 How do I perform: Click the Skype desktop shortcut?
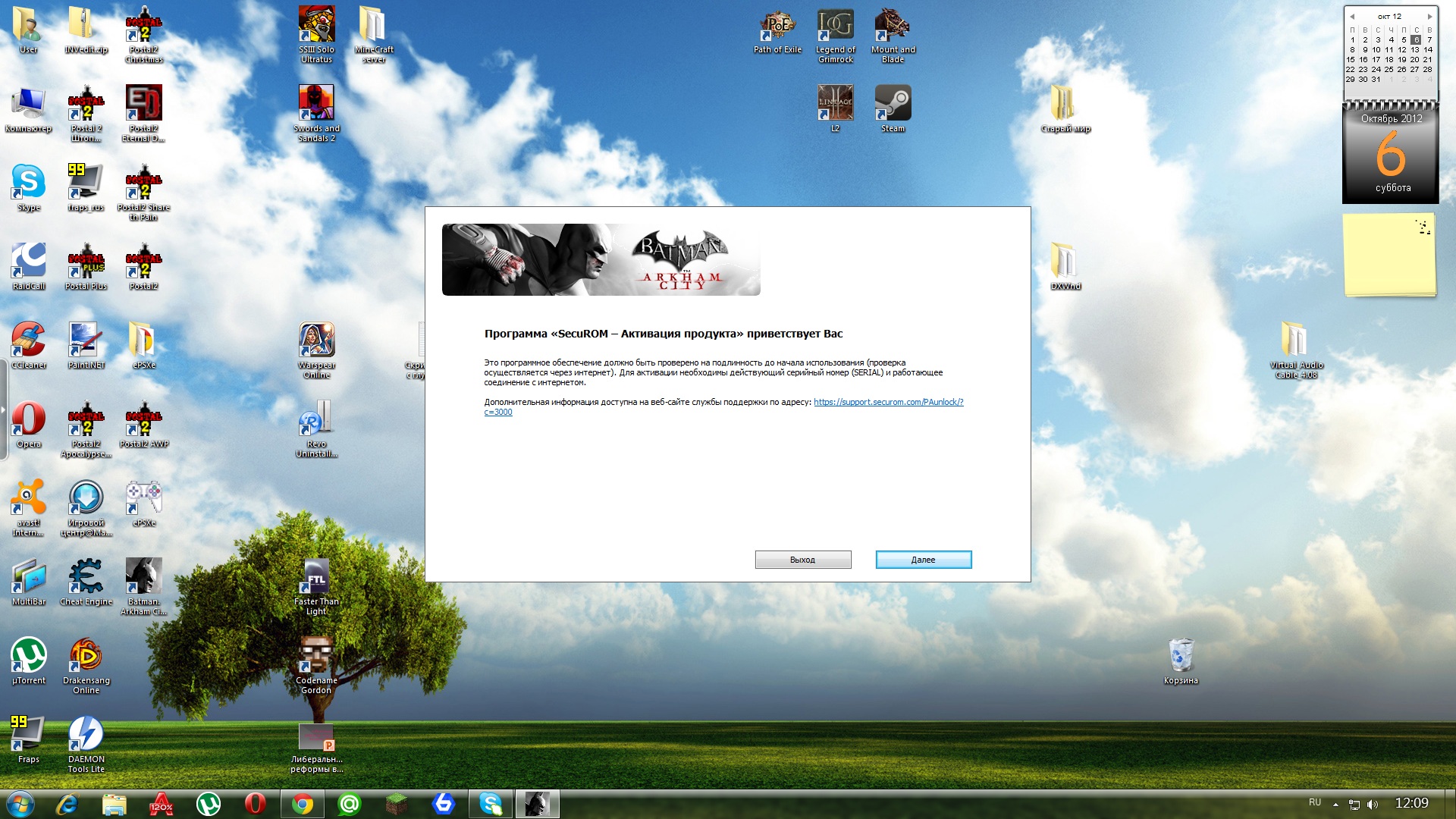(x=28, y=183)
